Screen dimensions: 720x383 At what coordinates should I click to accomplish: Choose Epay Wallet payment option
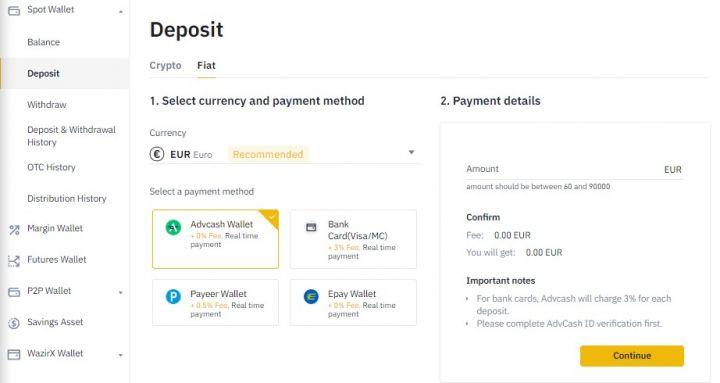(x=353, y=303)
